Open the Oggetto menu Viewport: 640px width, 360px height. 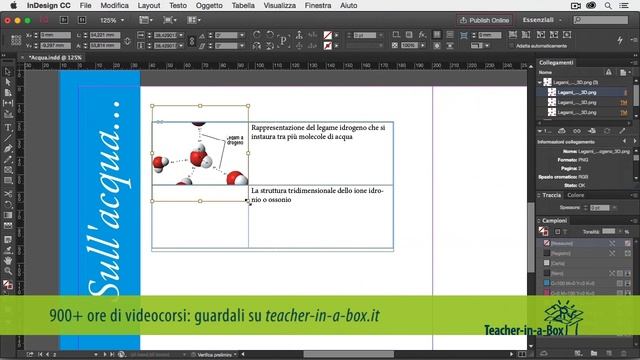click(x=209, y=5)
